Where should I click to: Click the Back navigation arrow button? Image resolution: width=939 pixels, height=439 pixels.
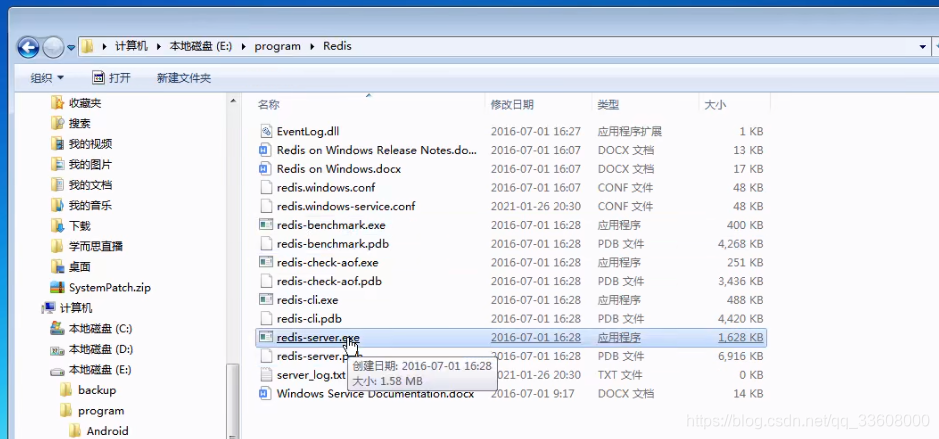[x=28, y=47]
